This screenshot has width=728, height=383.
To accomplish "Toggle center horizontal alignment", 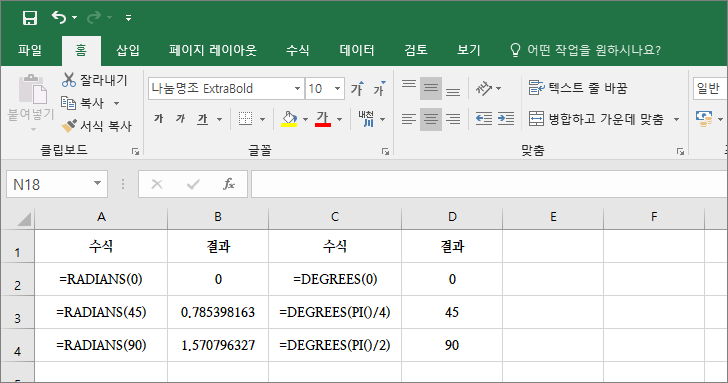I will (431, 119).
